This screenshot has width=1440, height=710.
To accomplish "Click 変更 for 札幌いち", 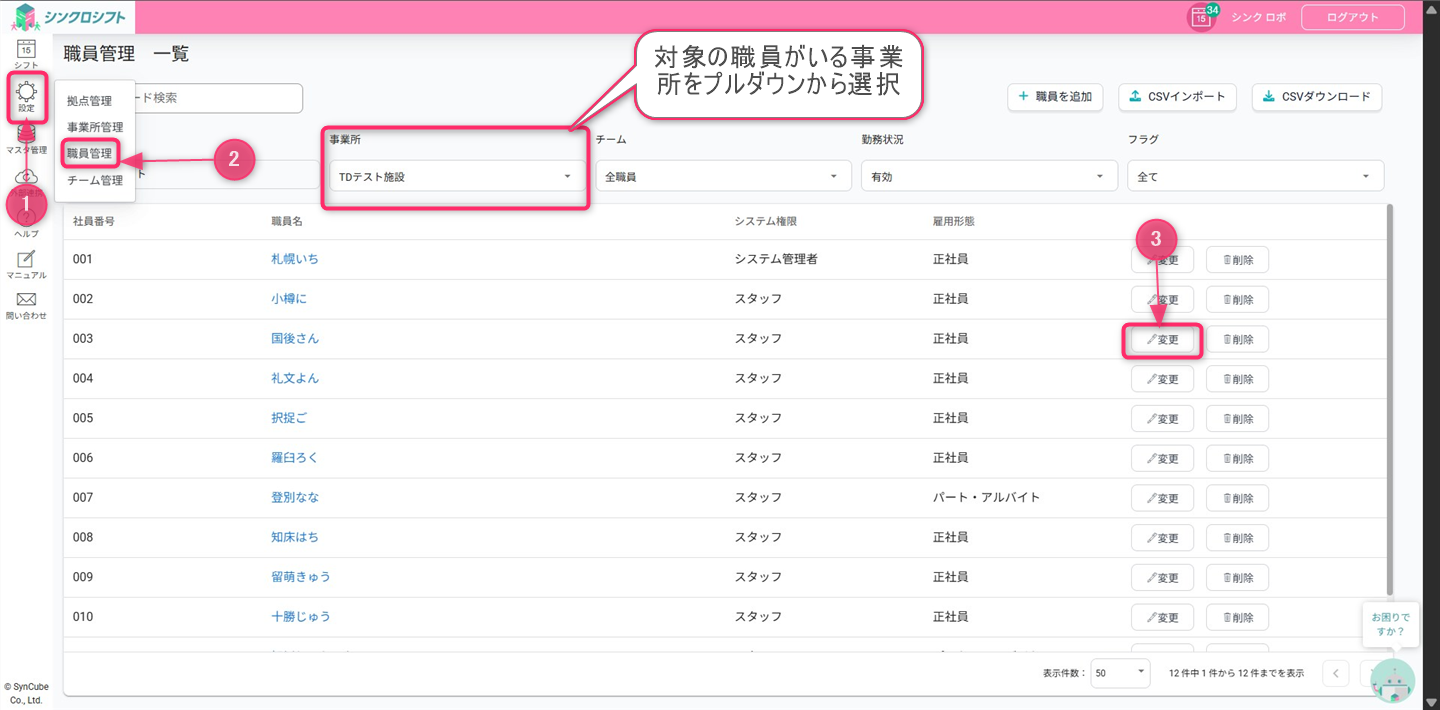I will [1162, 260].
